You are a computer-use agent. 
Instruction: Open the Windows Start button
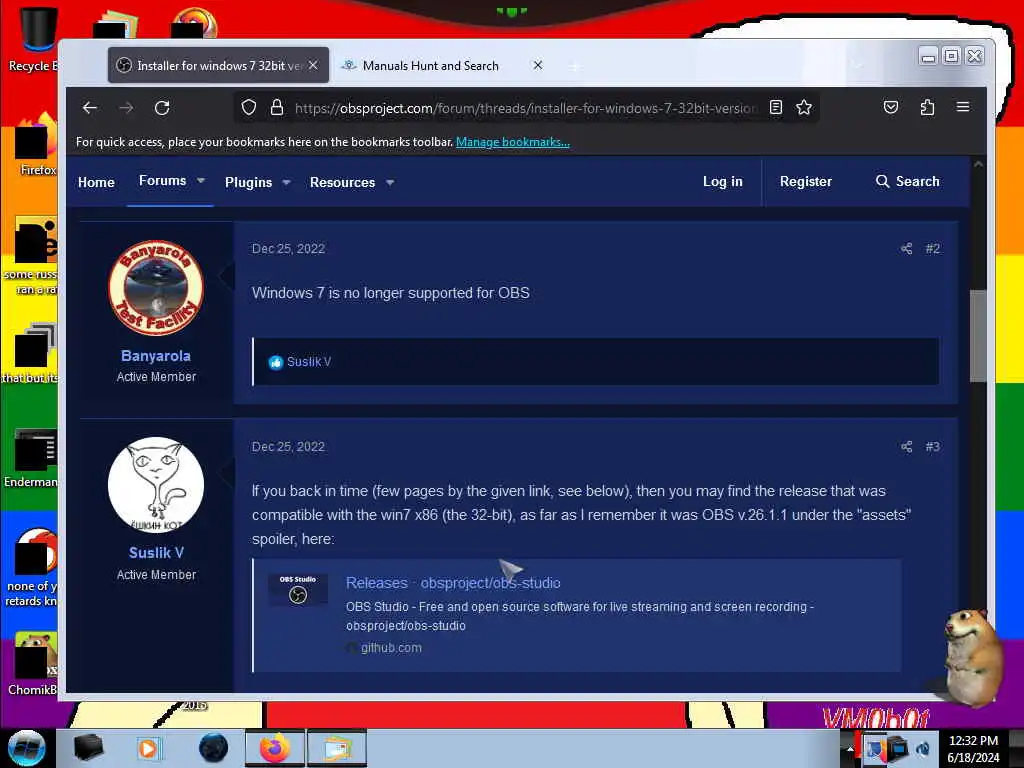pyautogui.click(x=27, y=748)
